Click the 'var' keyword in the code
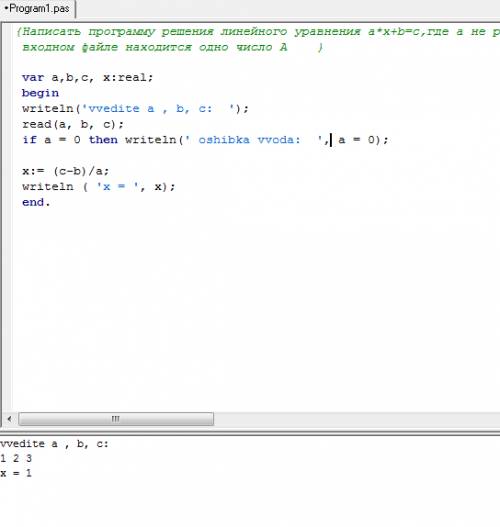This screenshot has width=500, height=527. (33, 78)
